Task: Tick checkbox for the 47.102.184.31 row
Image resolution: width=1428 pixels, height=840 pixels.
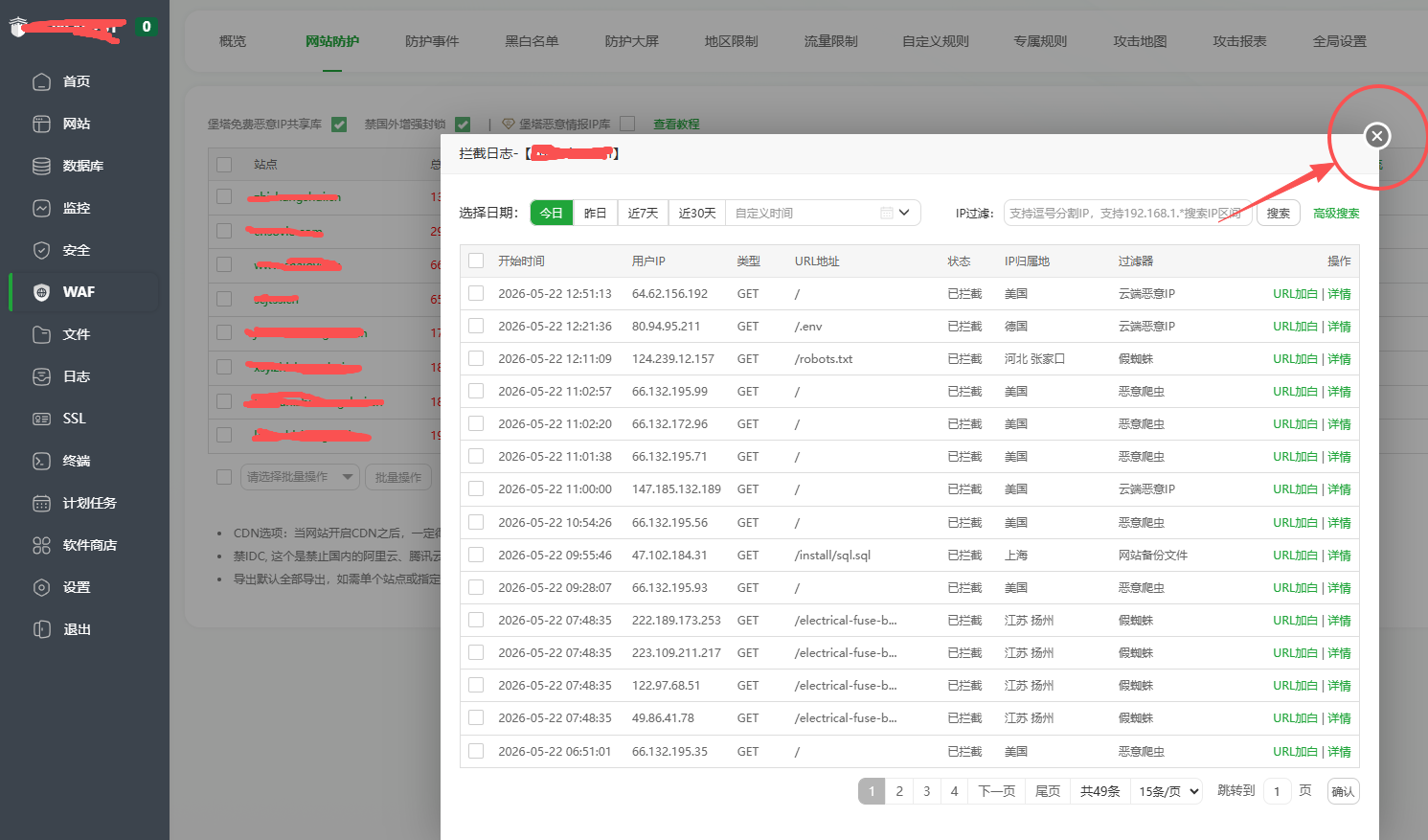Action: [x=476, y=555]
